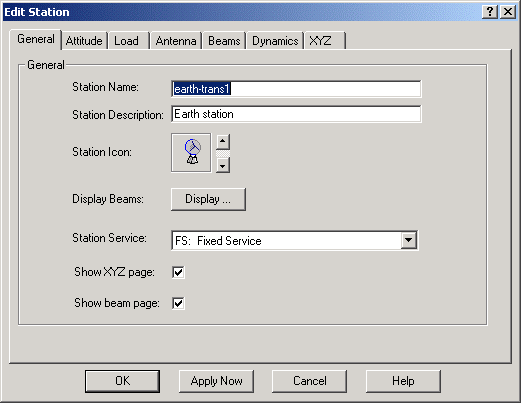This screenshot has width=521, height=403.
Task: Click the Cancel button
Action: click(310, 381)
